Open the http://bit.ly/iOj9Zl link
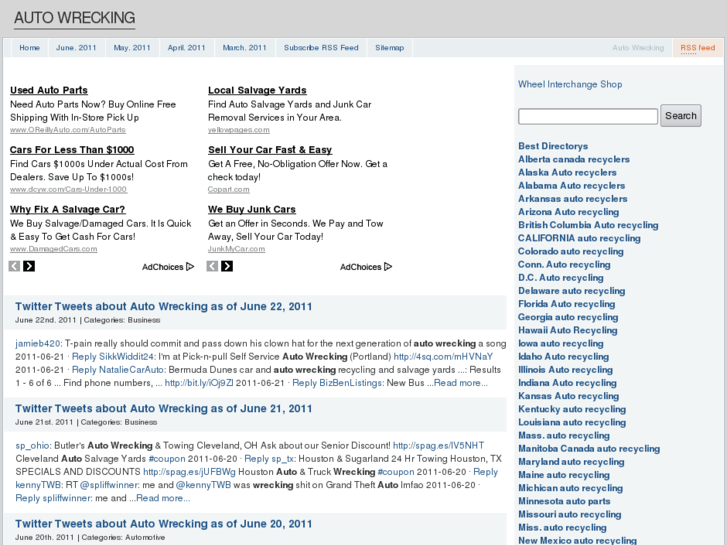This screenshot has height=545, width=727. click(199, 383)
